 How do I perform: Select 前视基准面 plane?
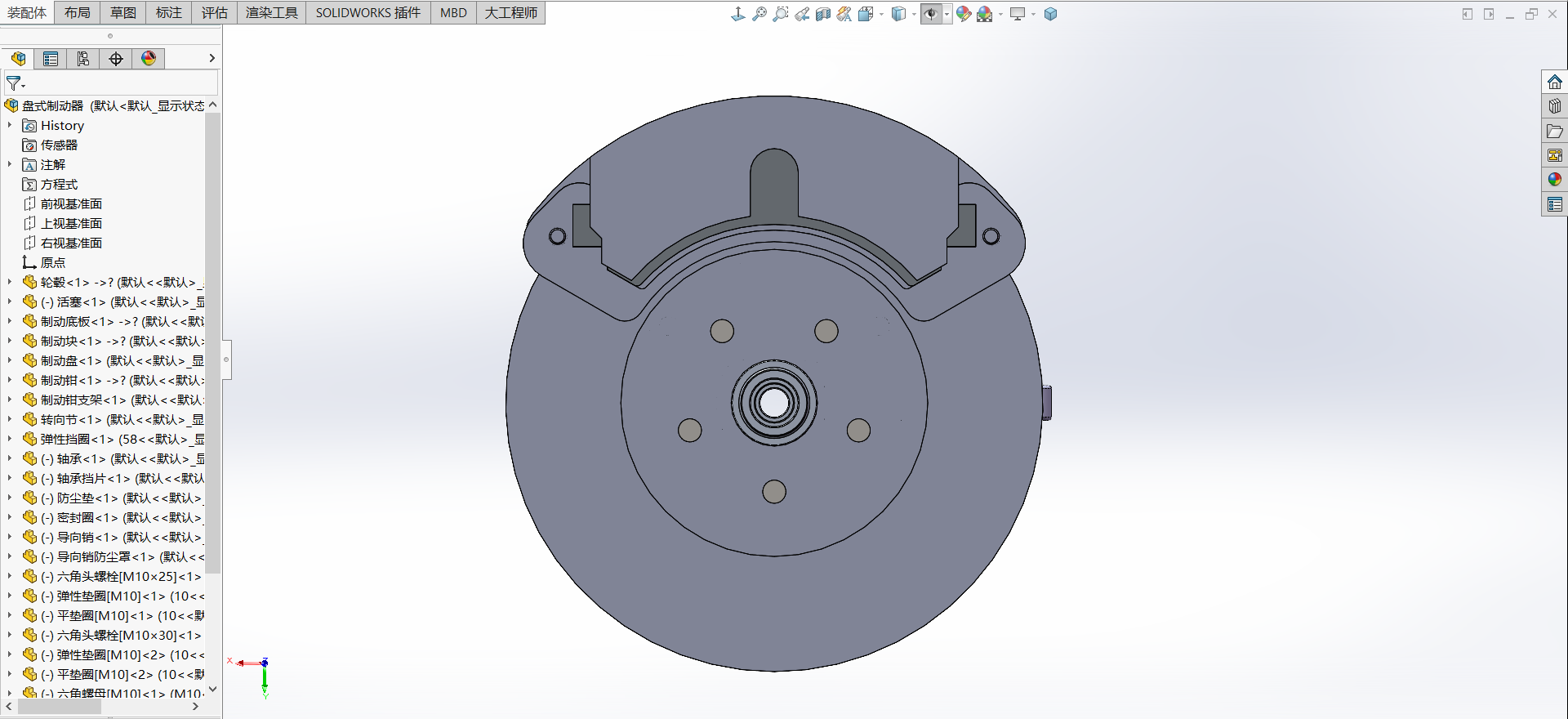[71, 203]
